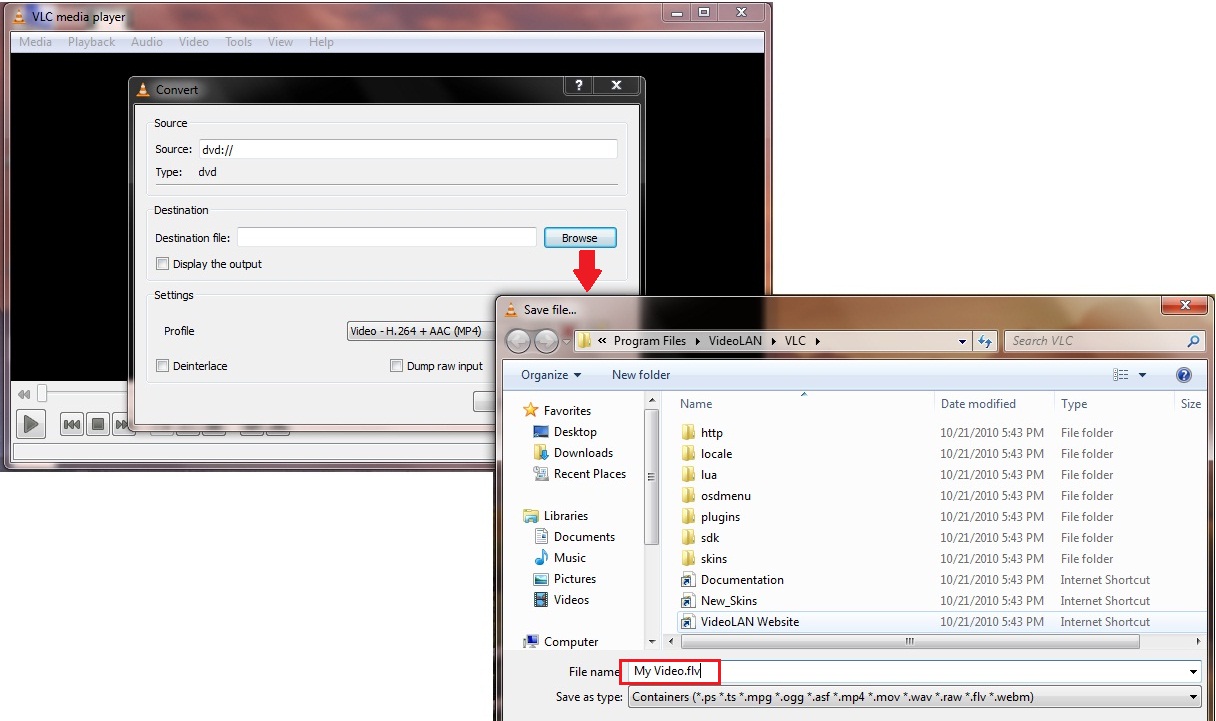Viewport: 1216px width, 721px height.
Task: Open the address bar history dropdown
Action: point(962,342)
